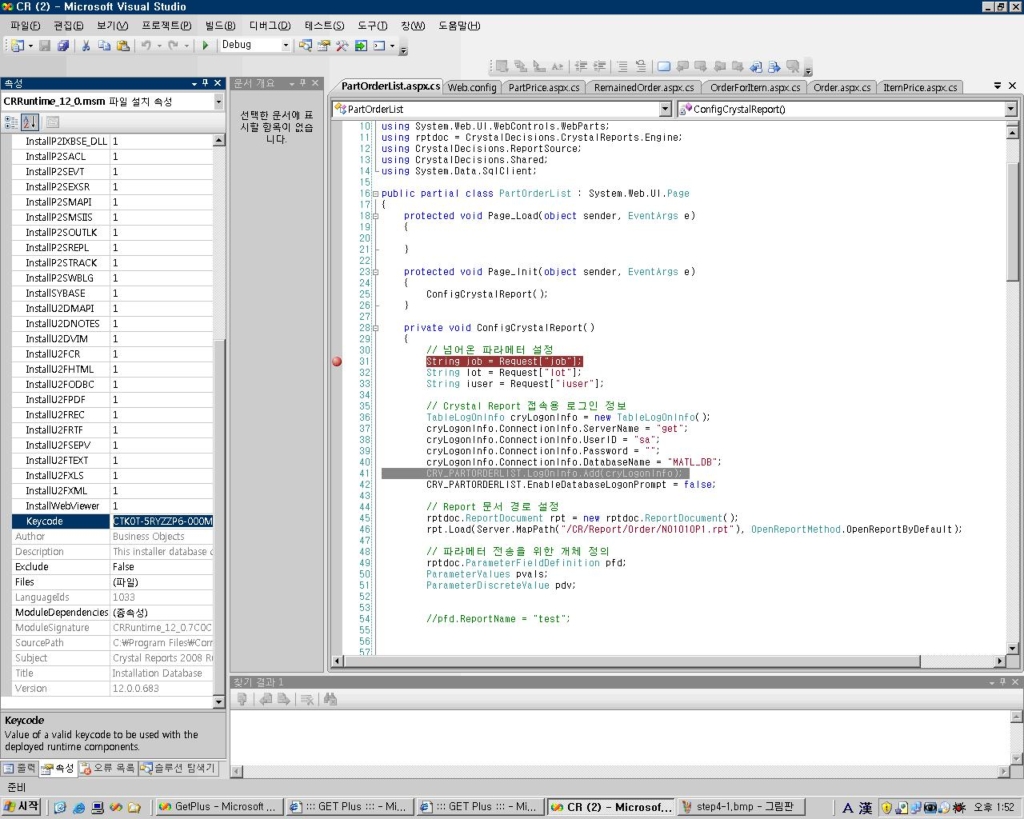Screen dimensions: 1024x819
Task: Cut selection with the scissors icon
Action: tap(86, 46)
